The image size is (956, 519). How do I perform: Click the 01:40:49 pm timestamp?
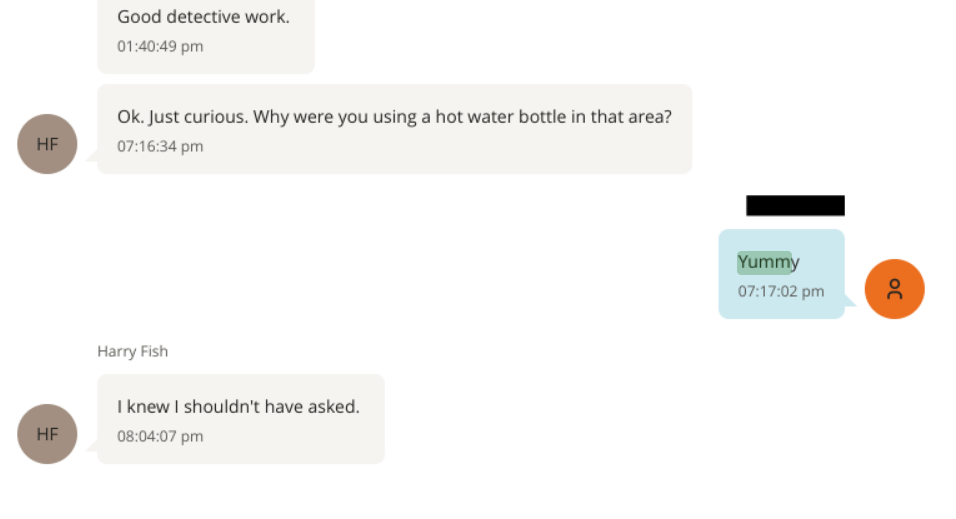tap(160, 47)
